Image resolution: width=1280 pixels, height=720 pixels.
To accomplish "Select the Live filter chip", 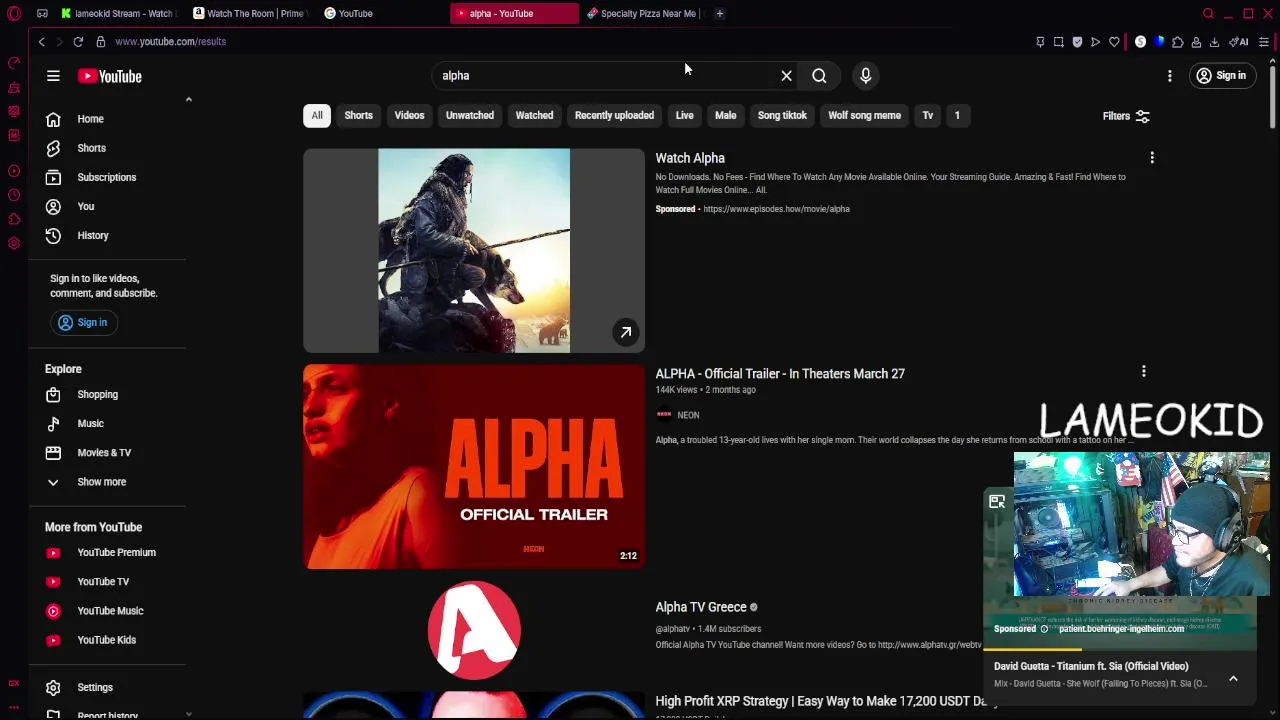I will [684, 115].
